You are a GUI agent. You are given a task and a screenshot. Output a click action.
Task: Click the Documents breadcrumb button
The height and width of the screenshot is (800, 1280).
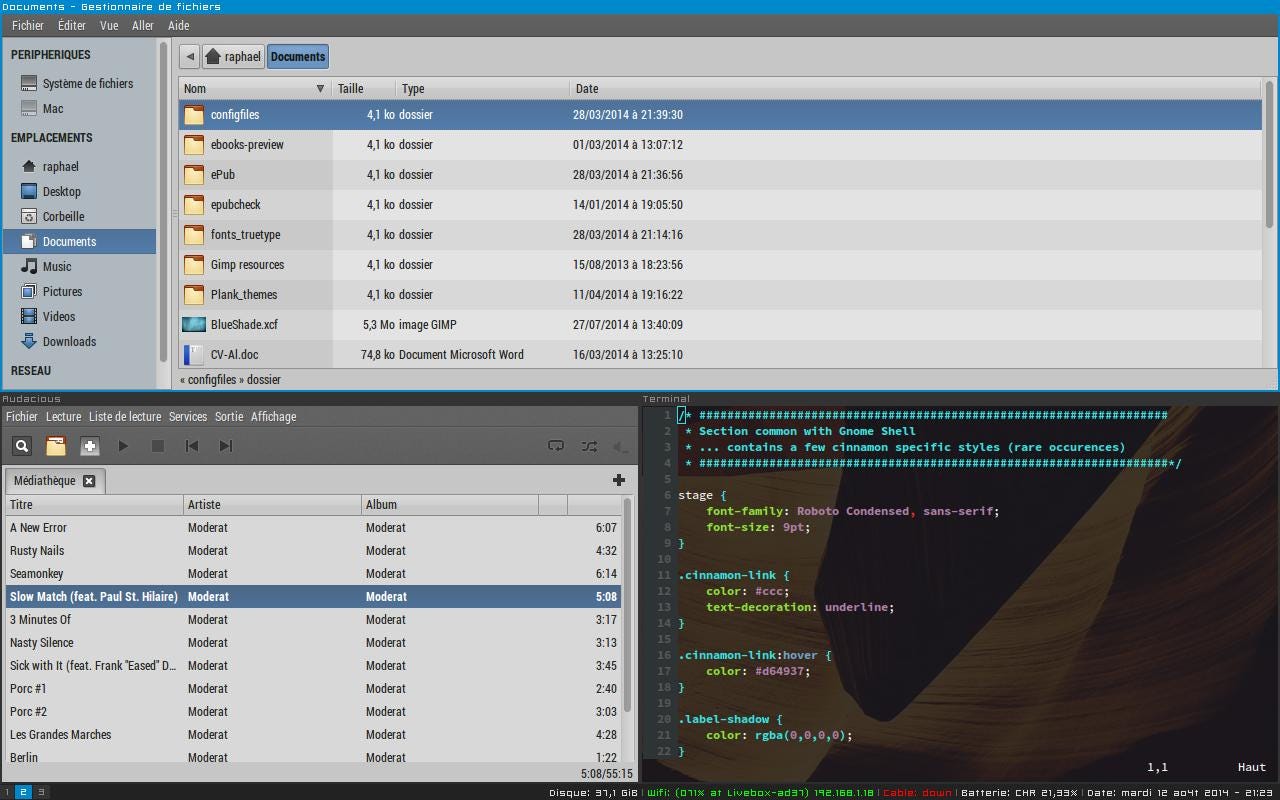tap(298, 57)
